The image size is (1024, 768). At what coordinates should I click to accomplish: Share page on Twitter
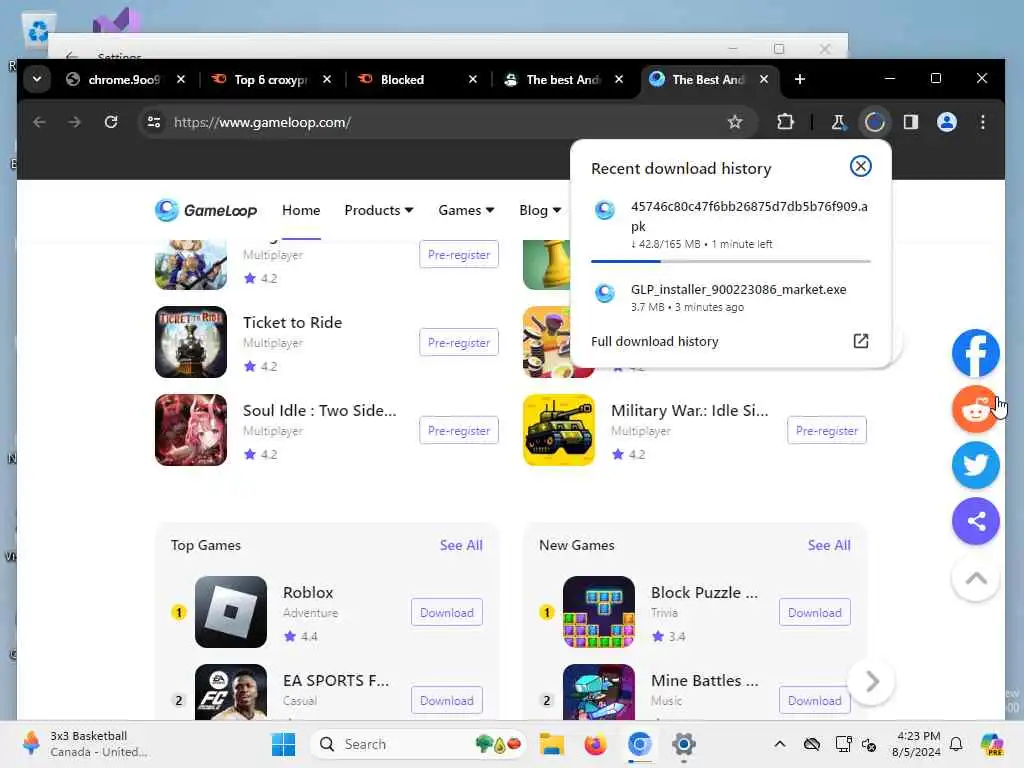[x=976, y=466]
